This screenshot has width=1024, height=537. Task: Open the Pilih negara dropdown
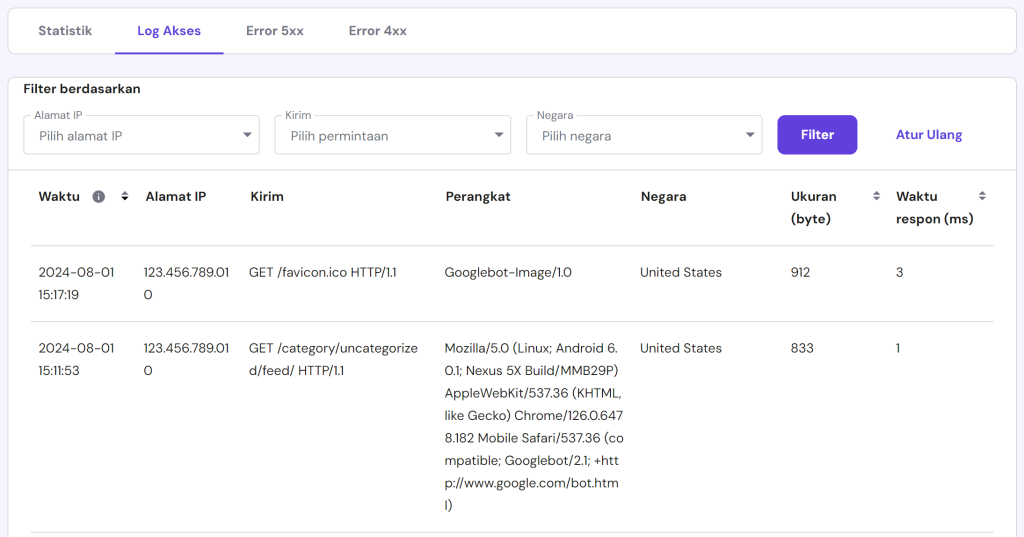click(x=644, y=135)
